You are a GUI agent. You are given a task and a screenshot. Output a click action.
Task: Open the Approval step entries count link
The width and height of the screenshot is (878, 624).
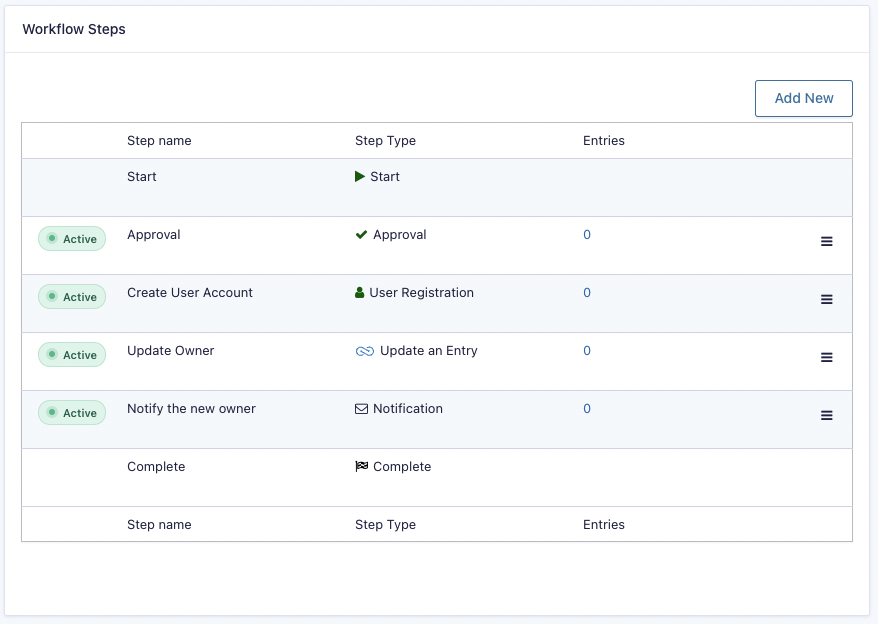(x=587, y=235)
